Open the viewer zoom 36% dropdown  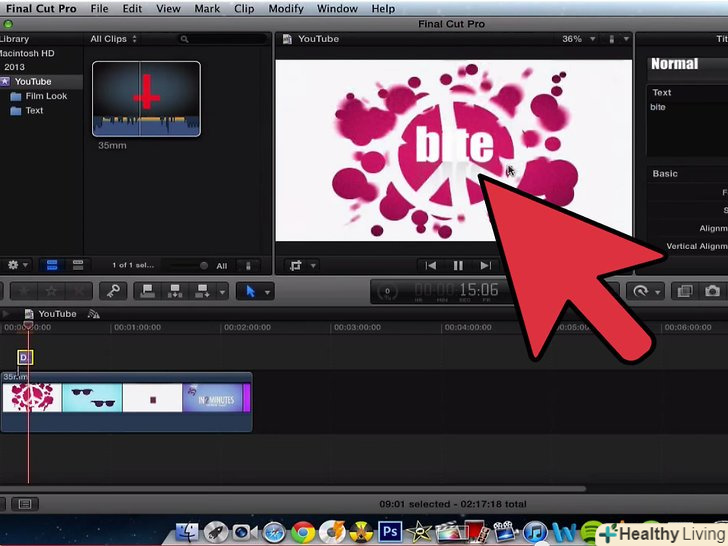tap(575, 39)
